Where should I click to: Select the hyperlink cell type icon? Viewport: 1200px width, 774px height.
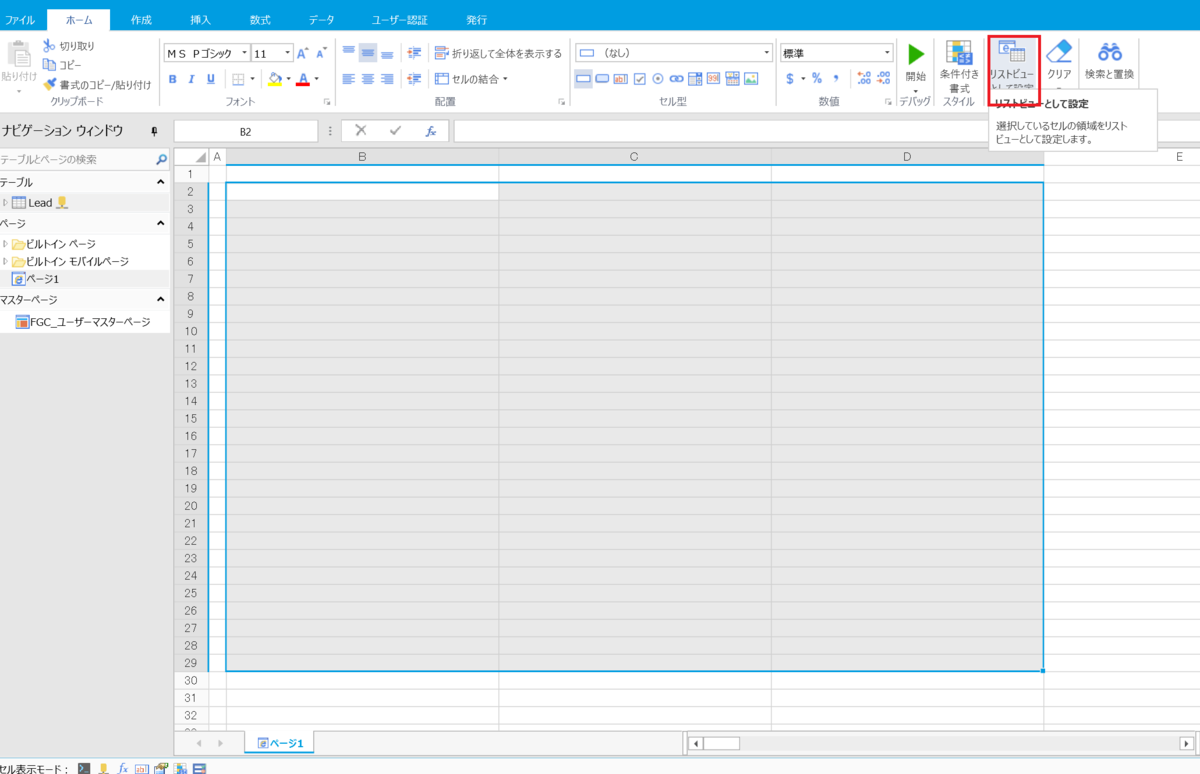point(678,79)
